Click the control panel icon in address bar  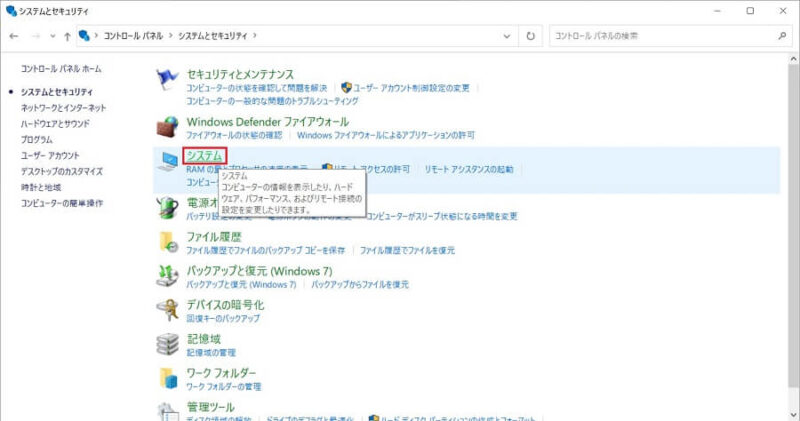[x=84, y=36]
